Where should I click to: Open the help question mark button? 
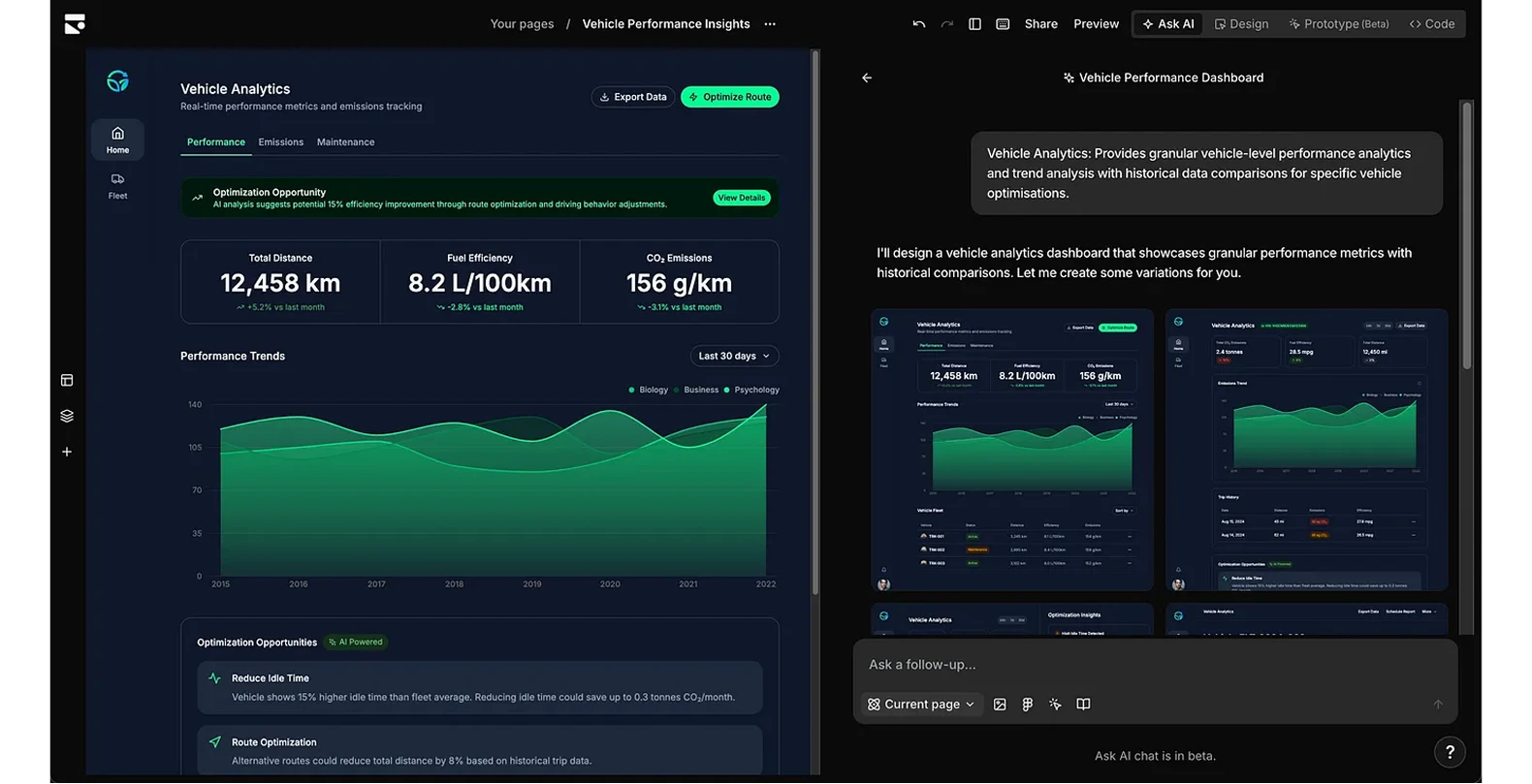coord(1450,752)
